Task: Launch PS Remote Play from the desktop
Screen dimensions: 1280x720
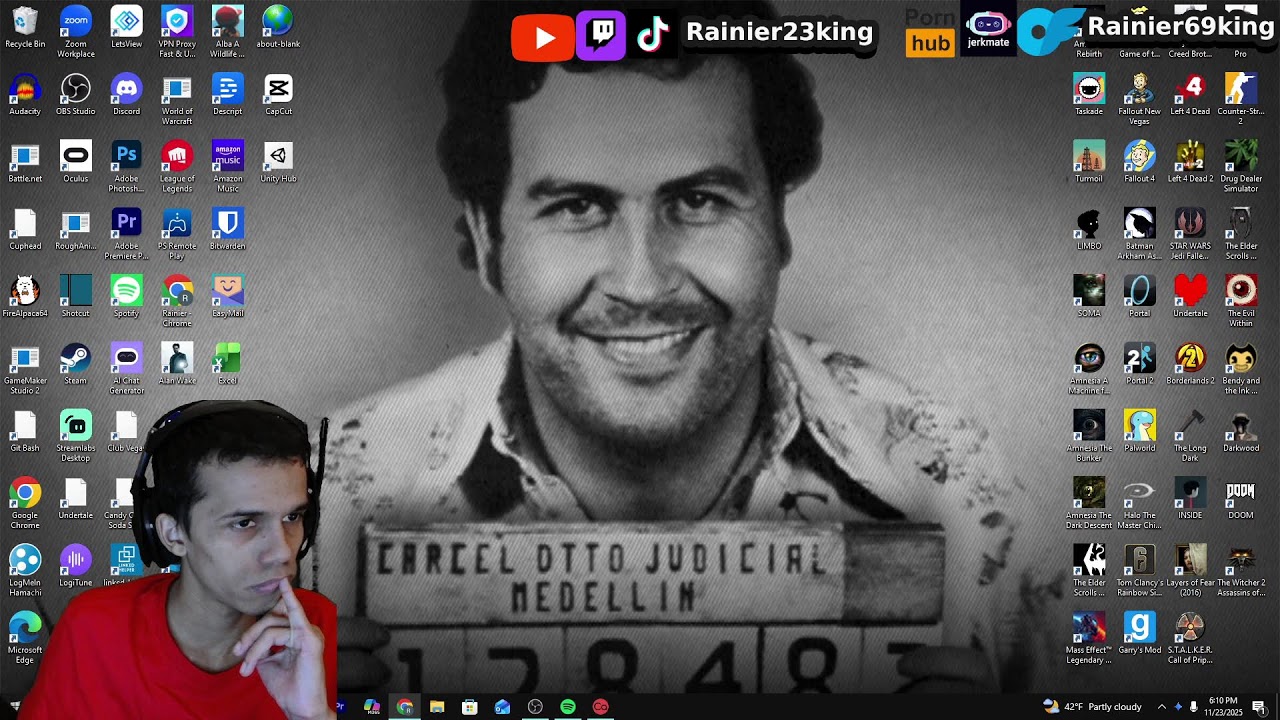Action: tap(177, 234)
